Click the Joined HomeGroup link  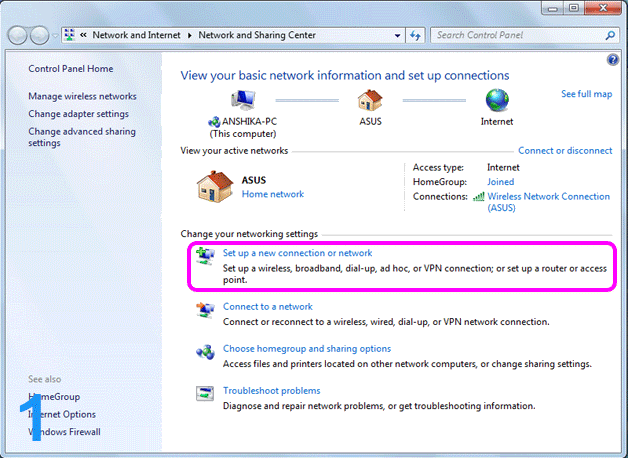(501, 182)
